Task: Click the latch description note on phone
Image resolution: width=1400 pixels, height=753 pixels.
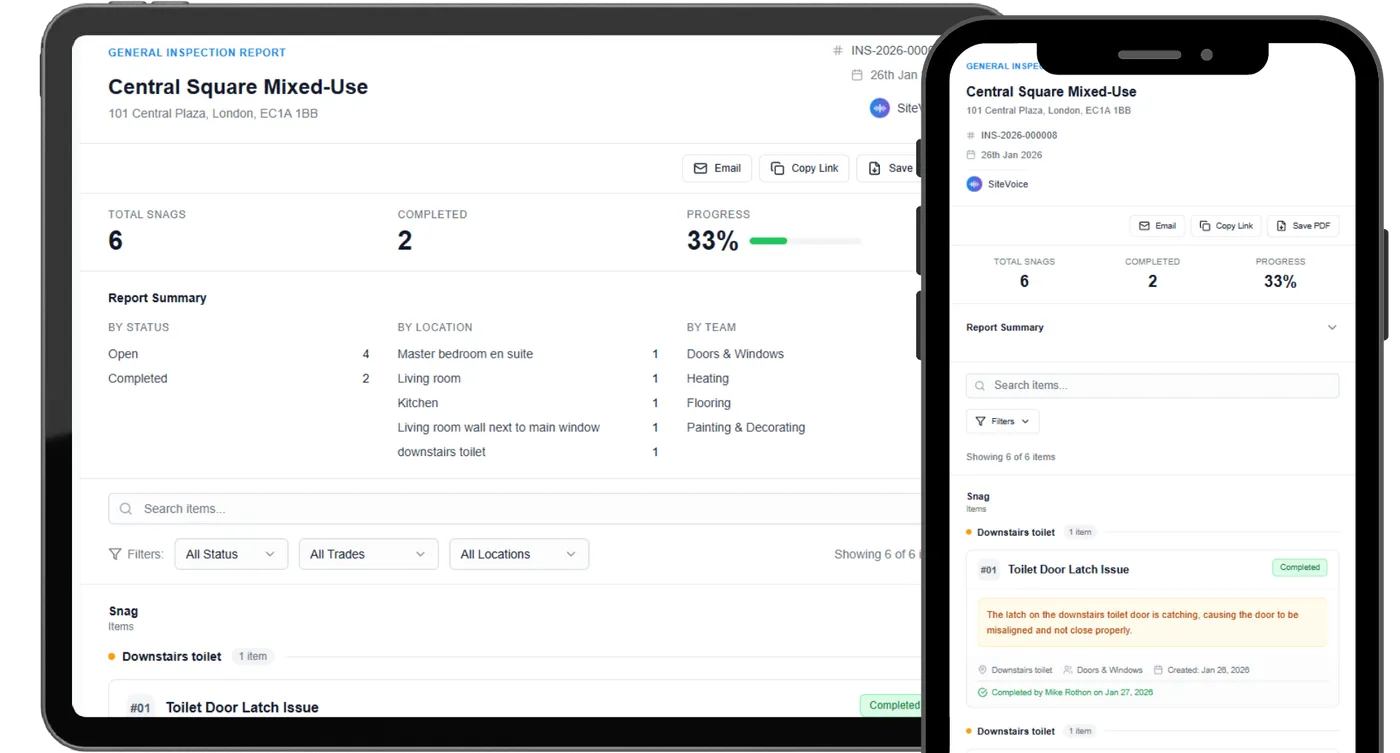Action: coord(1152,623)
